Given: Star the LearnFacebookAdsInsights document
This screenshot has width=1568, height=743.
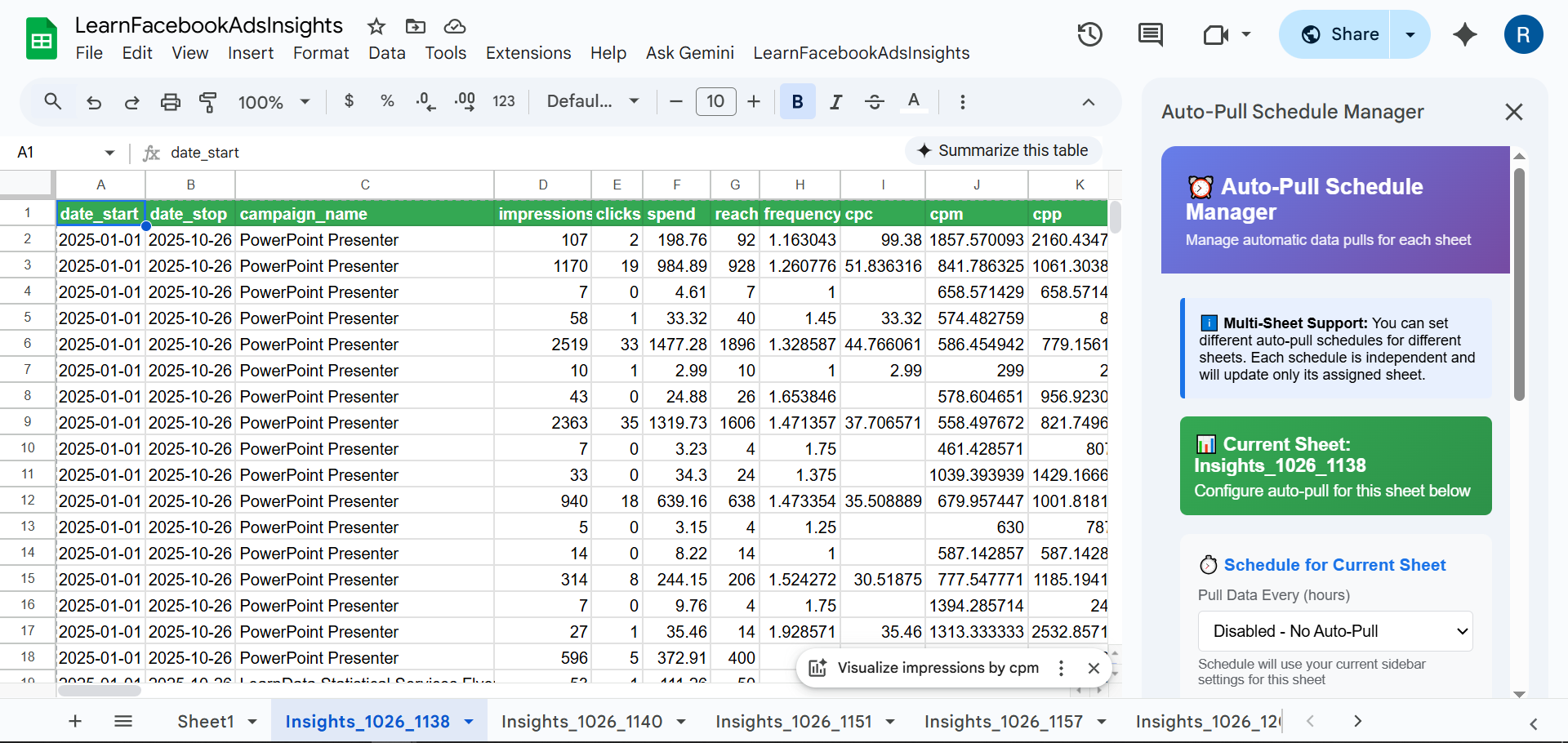Looking at the screenshot, I should [x=376, y=27].
